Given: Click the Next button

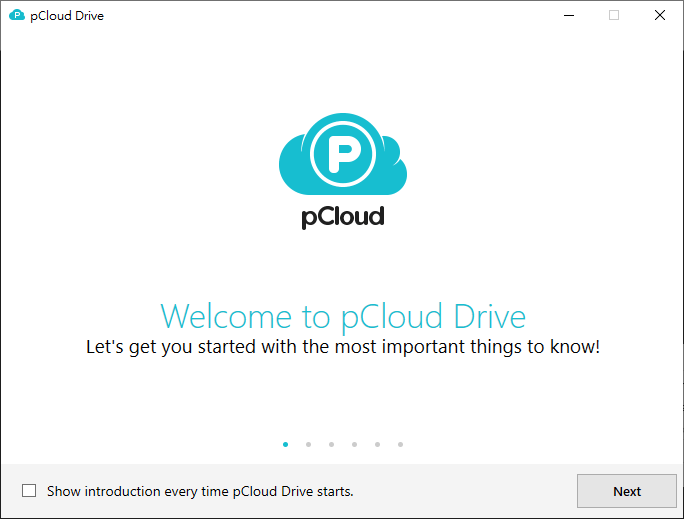Looking at the screenshot, I should tap(626, 491).
